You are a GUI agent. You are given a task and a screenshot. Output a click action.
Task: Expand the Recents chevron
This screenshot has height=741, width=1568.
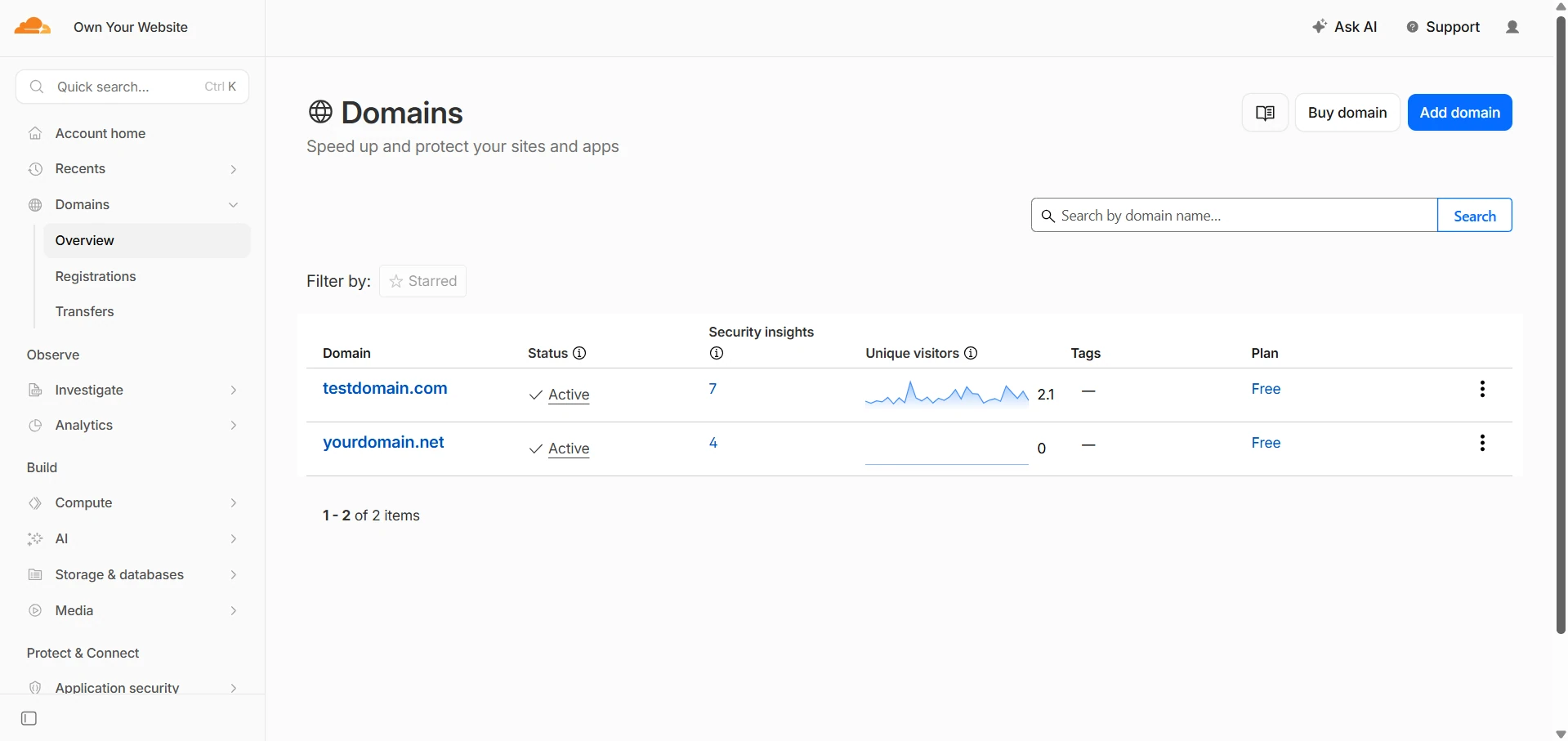pos(234,169)
